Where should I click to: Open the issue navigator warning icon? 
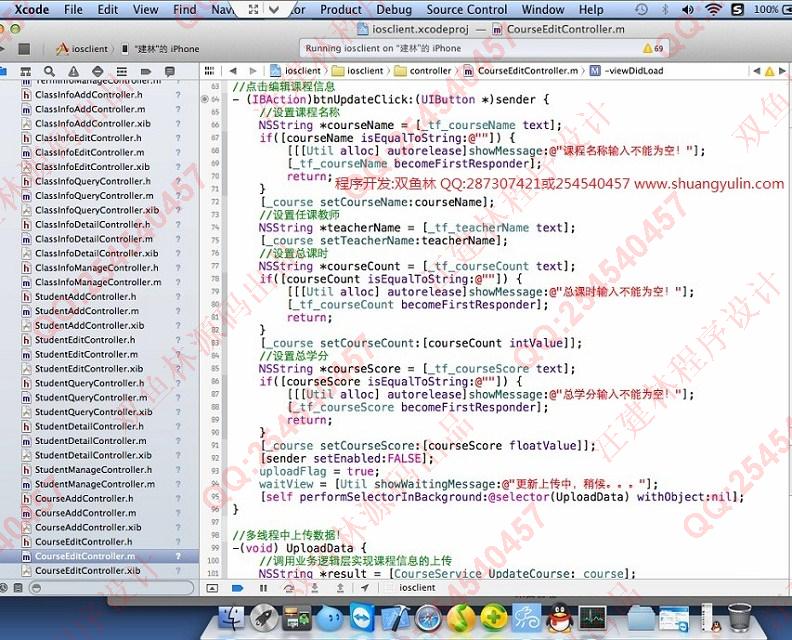[74, 71]
